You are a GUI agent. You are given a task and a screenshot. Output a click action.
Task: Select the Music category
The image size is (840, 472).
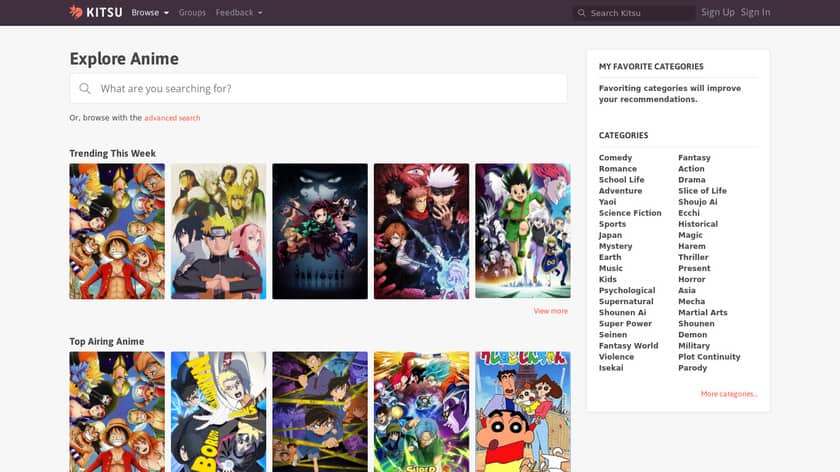click(611, 268)
